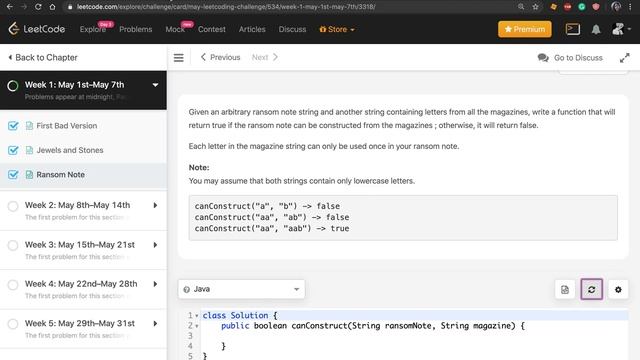This screenshot has width=640, height=360.
Task: Click the Week 1 progress circle
Action: pos(13,86)
